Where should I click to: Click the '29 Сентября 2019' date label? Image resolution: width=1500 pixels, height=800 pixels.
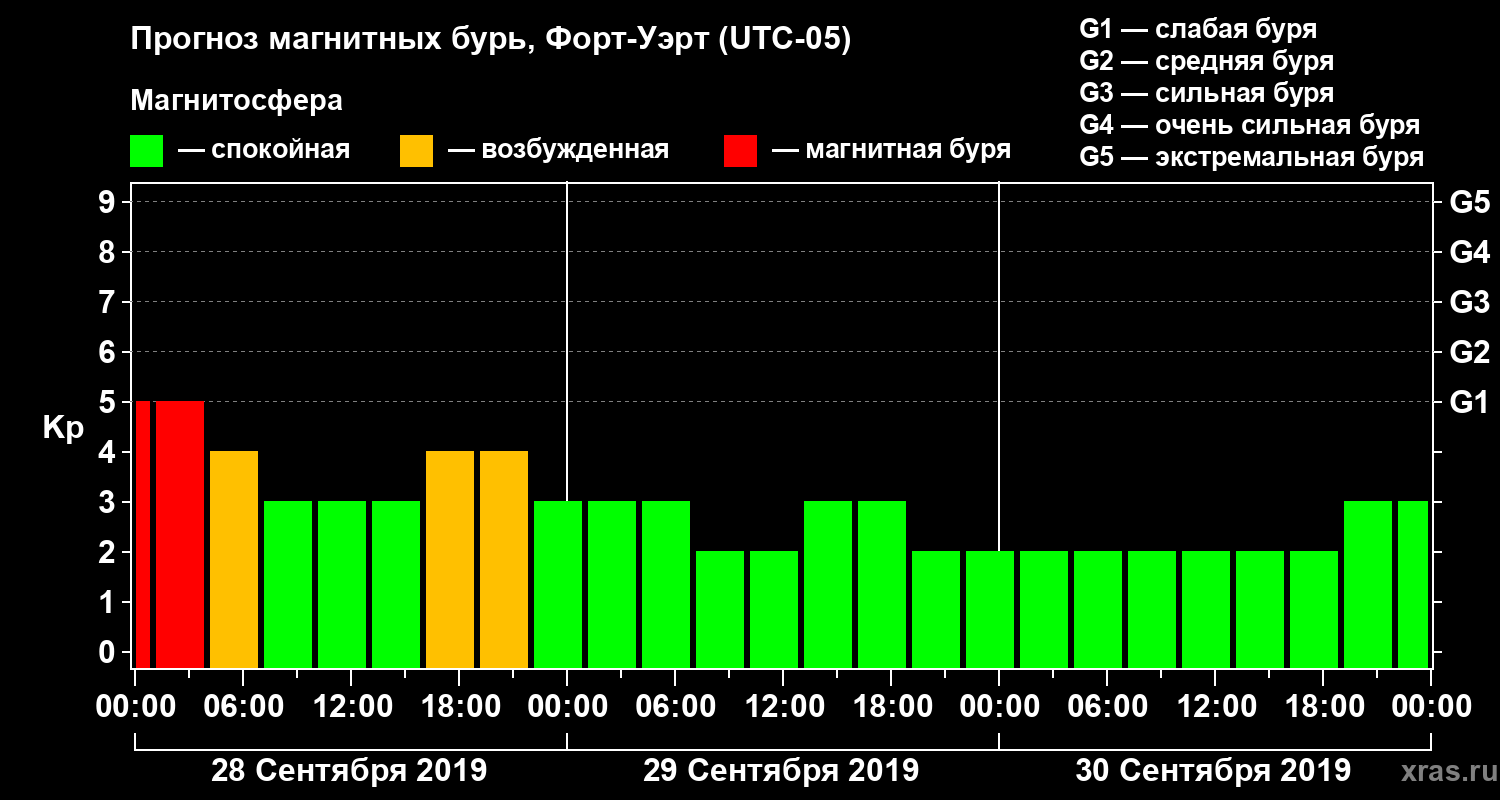781,771
